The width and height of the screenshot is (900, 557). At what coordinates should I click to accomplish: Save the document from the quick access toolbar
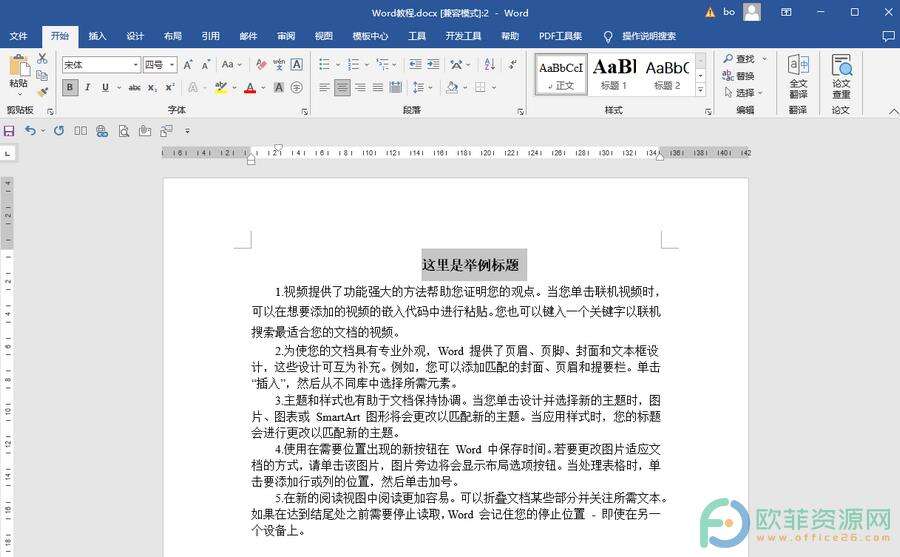tap(9, 131)
